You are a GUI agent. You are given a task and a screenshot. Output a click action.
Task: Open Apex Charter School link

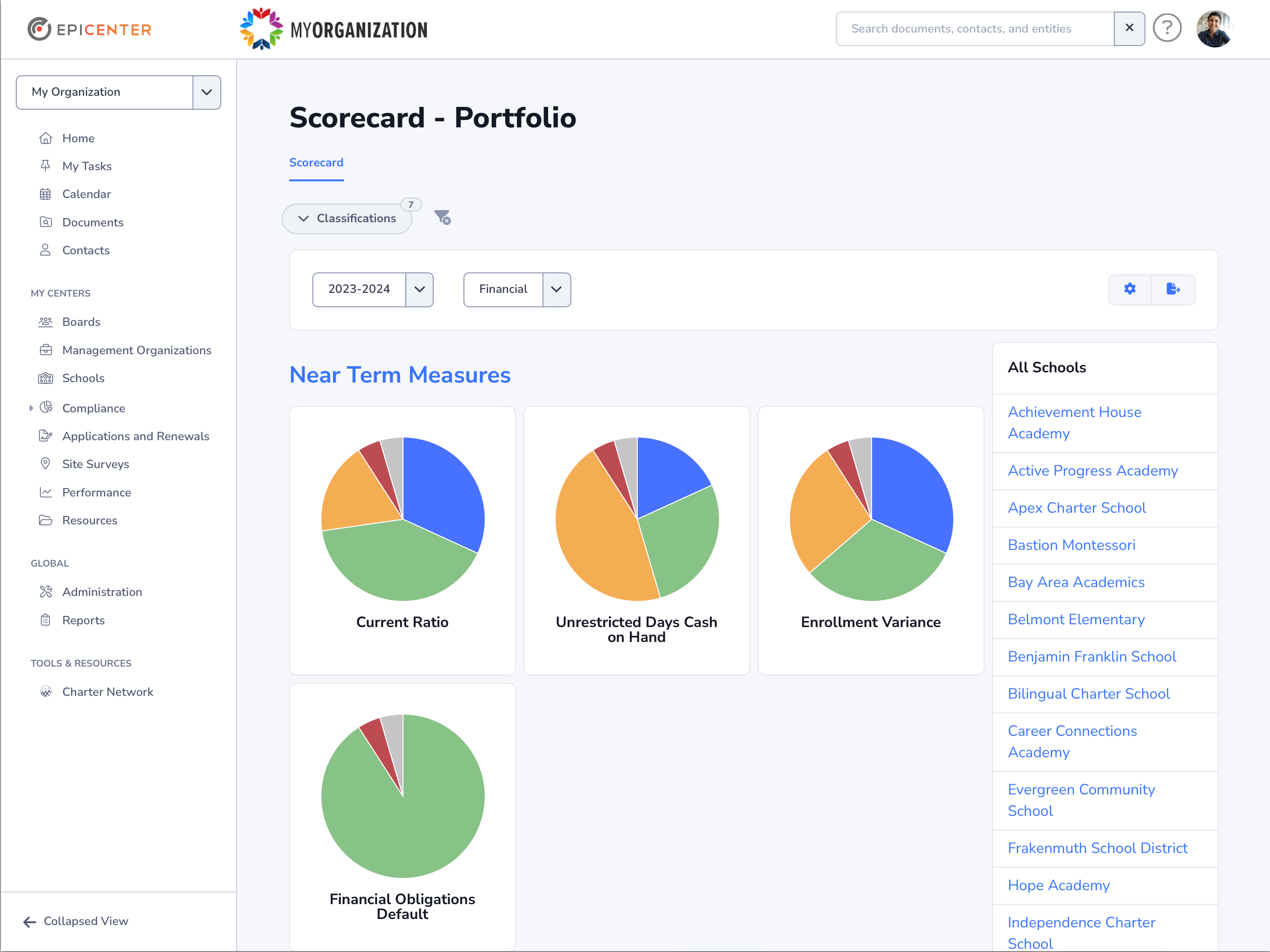(1077, 508)
